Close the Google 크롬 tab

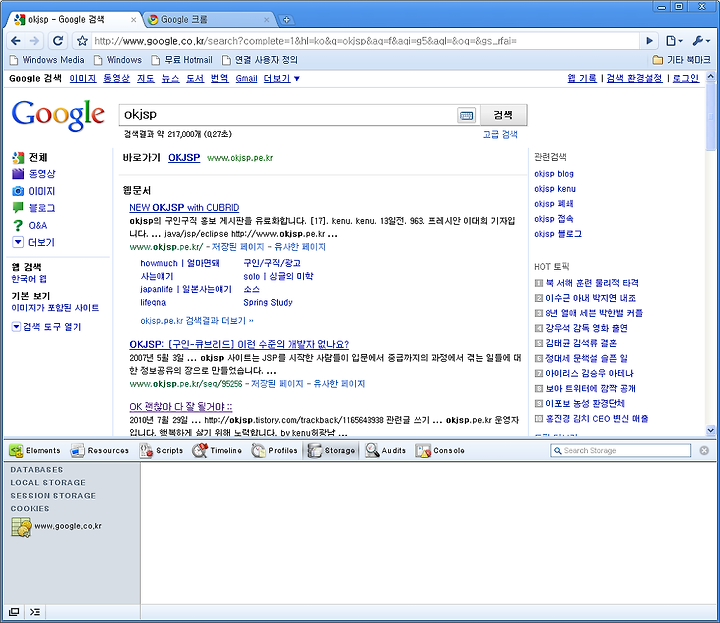click(x=266, y=20)
